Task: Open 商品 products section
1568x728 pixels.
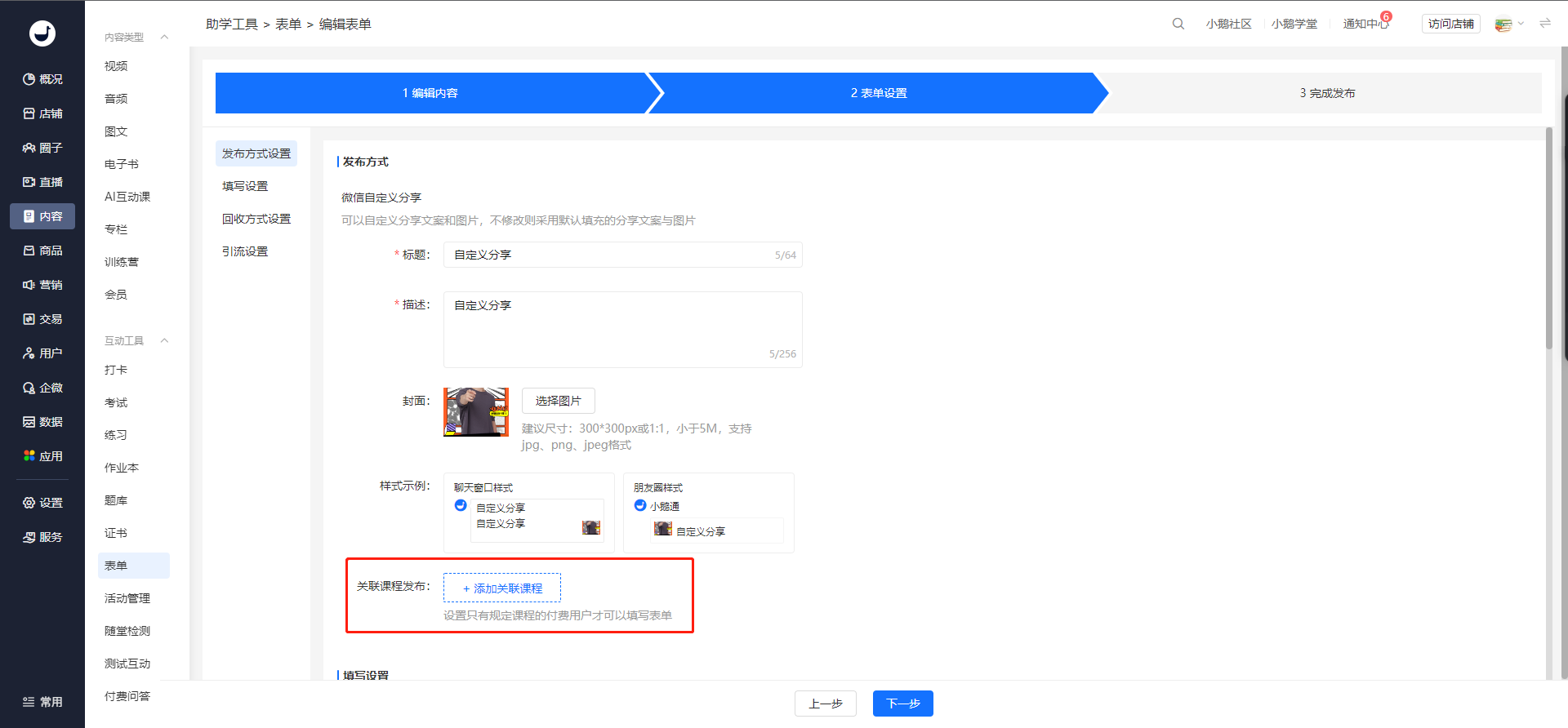Action: [42, 251]
